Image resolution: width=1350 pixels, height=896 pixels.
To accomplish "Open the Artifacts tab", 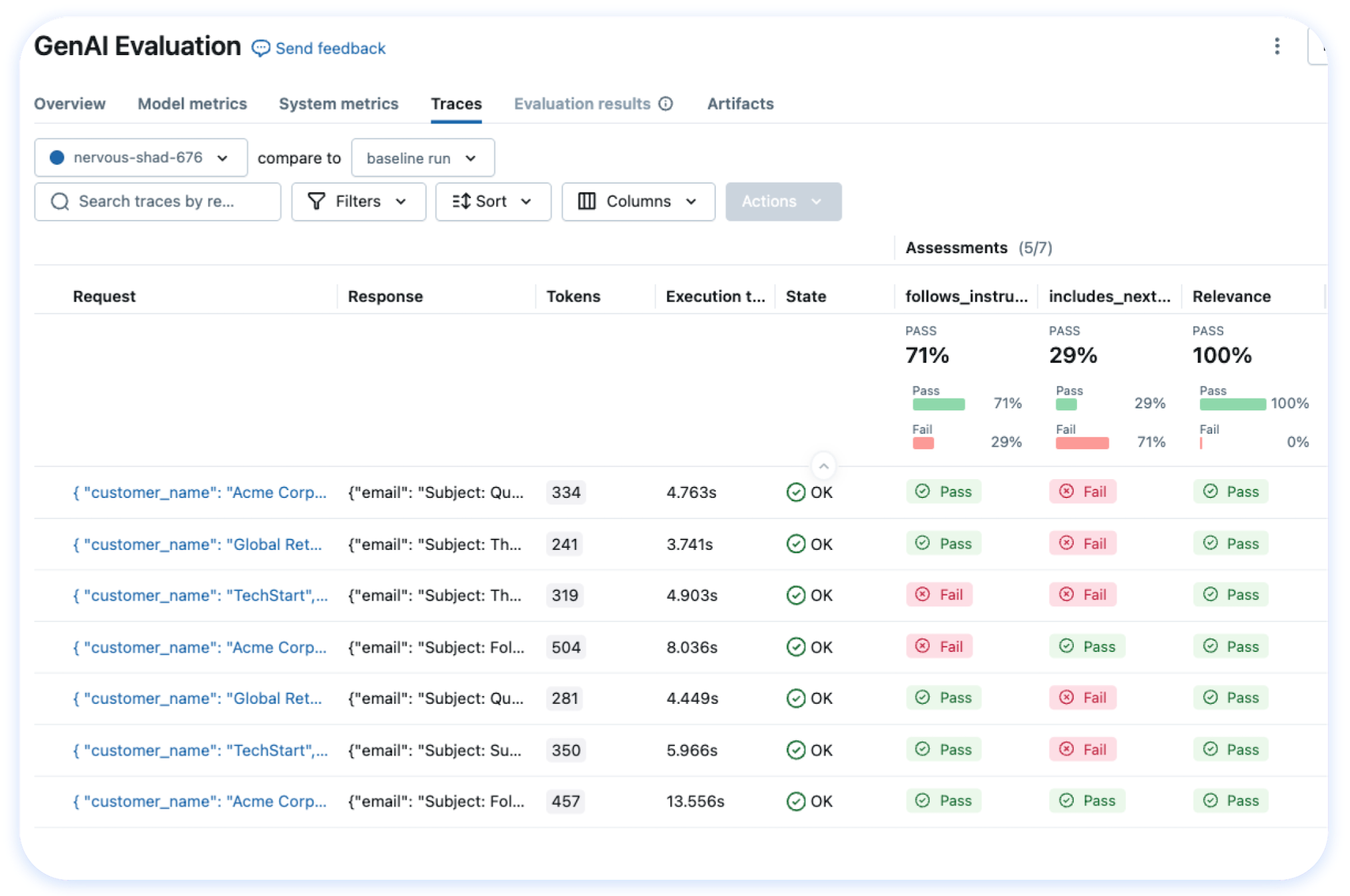I will [740, 104].
